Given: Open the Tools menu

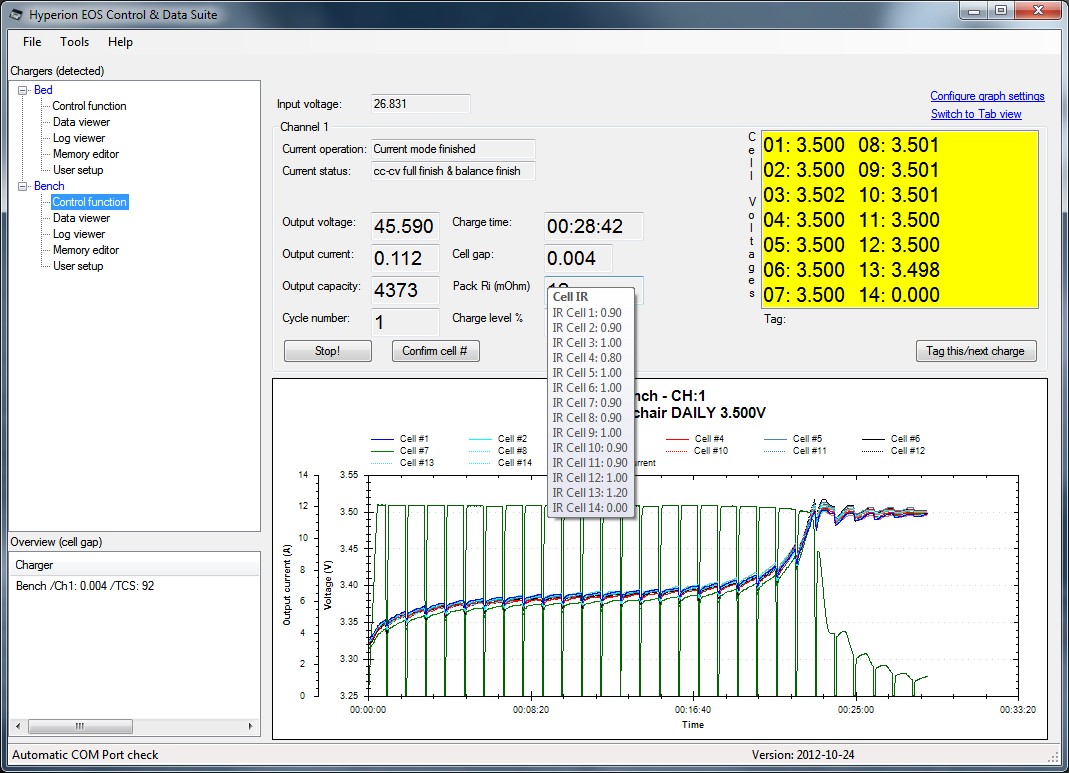Looking at the screenshot, I should pyautogui.click(x=74, y=42).
